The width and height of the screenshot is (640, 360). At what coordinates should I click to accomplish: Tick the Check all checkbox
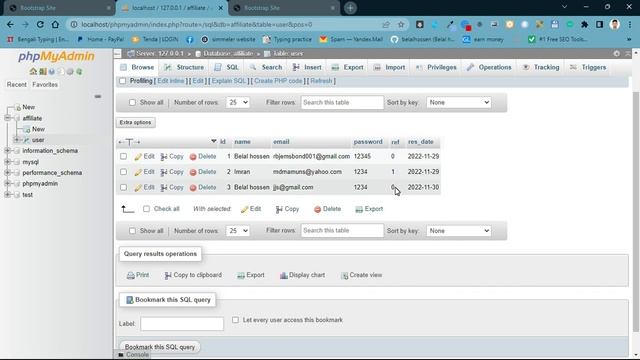tap(146, 209)
